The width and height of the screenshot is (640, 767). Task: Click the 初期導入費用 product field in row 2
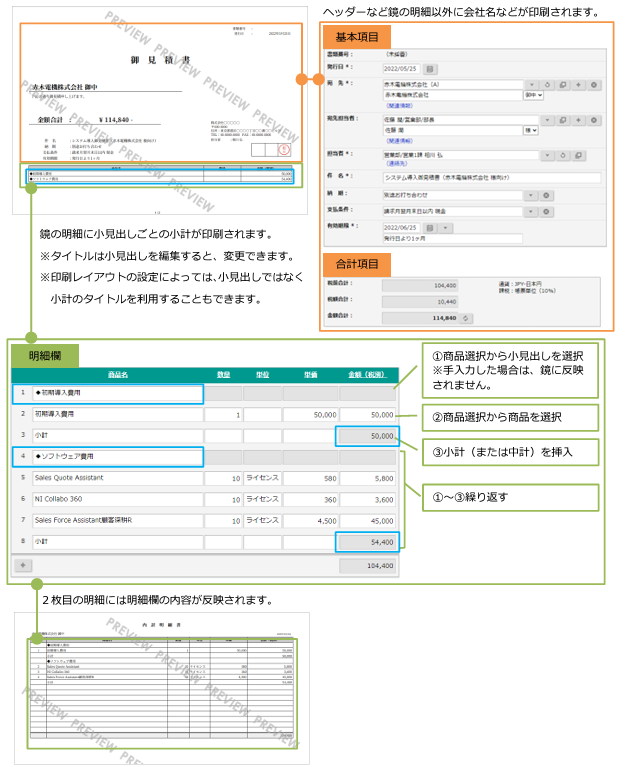point(117,414)
